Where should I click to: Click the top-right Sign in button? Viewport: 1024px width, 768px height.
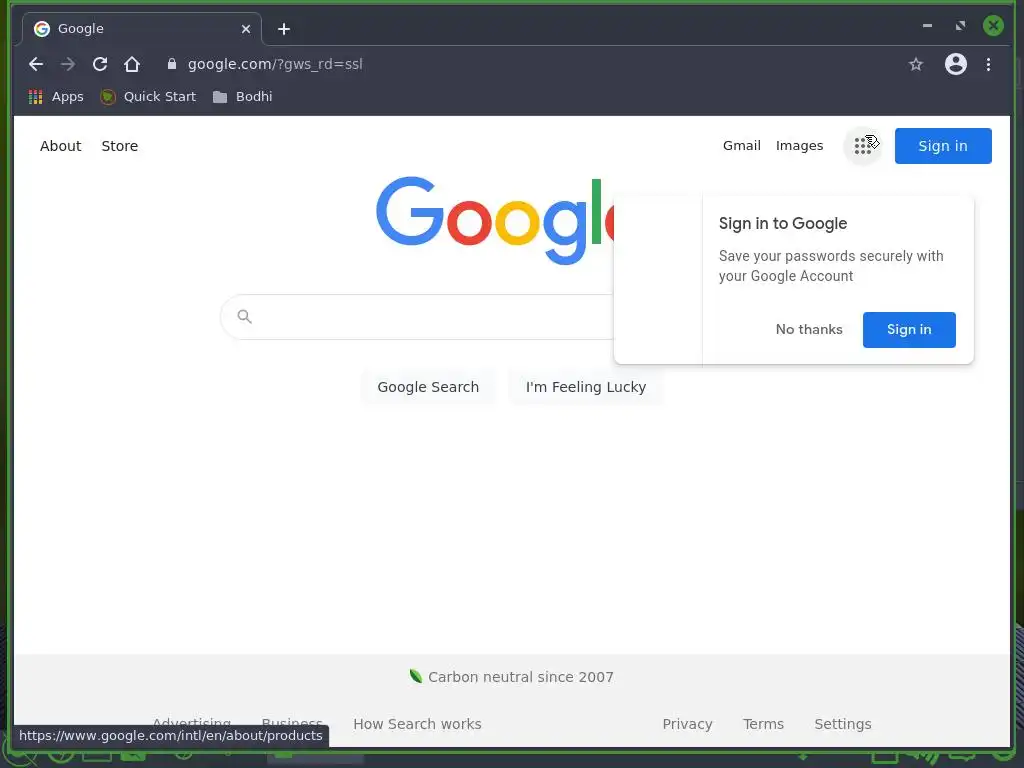click(943, 146)
